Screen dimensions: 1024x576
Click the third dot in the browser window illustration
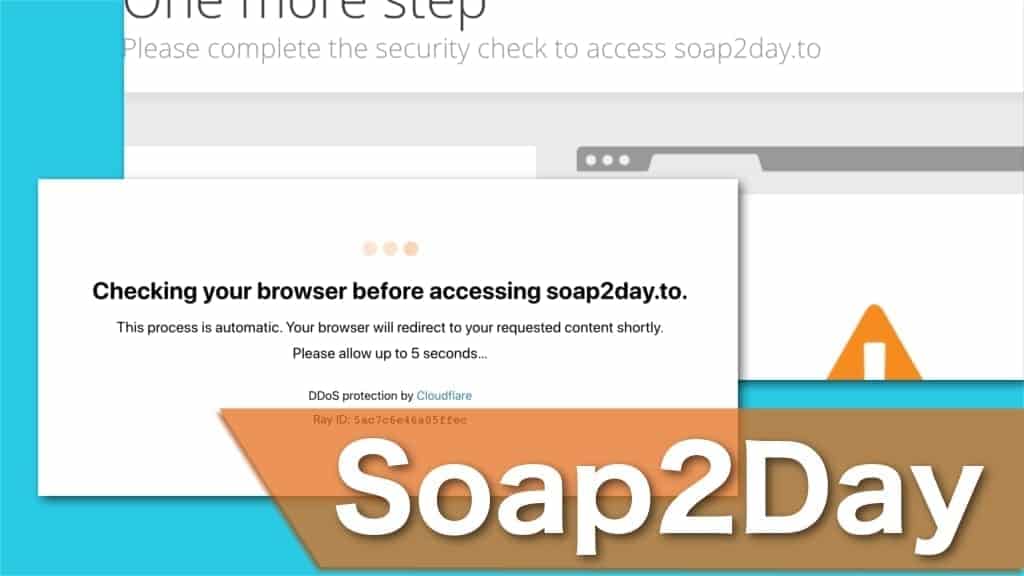tap(624, 160)
